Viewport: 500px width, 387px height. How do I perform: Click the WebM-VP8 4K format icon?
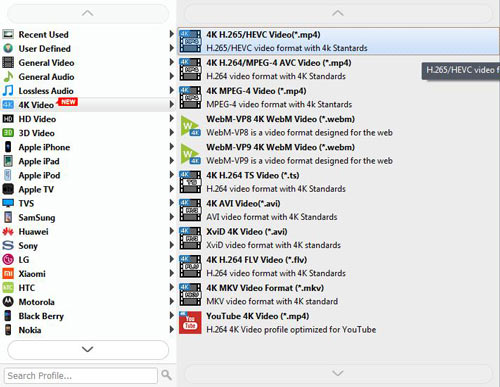[x=190, y=126]
